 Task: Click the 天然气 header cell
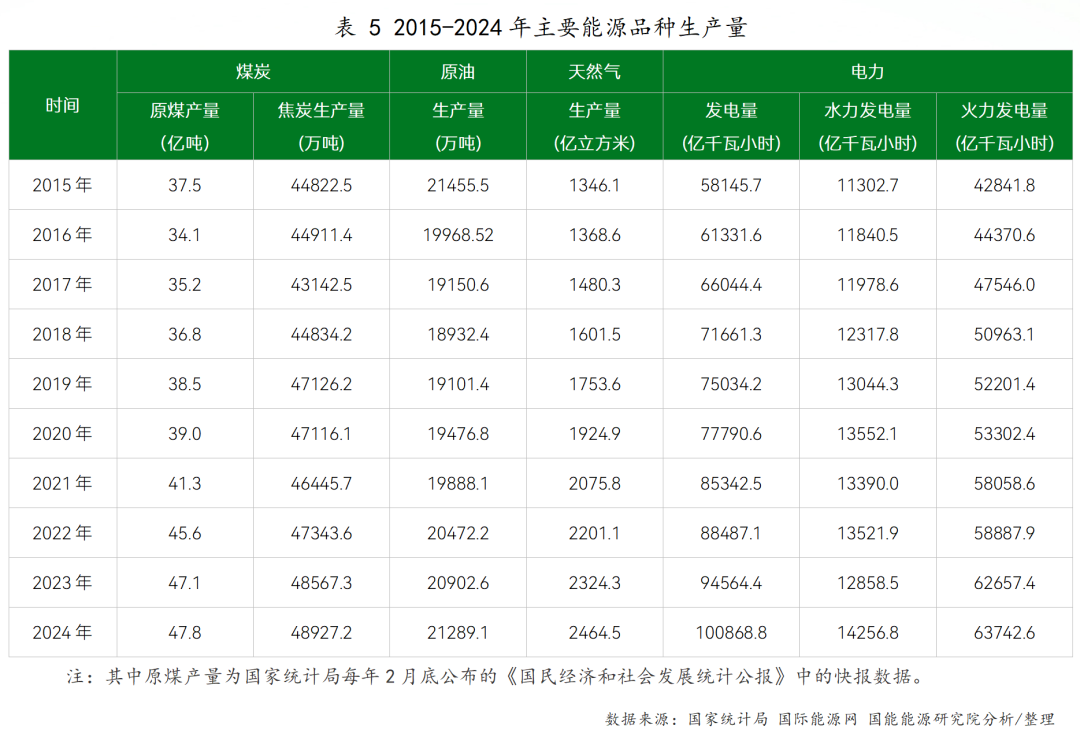594,72
